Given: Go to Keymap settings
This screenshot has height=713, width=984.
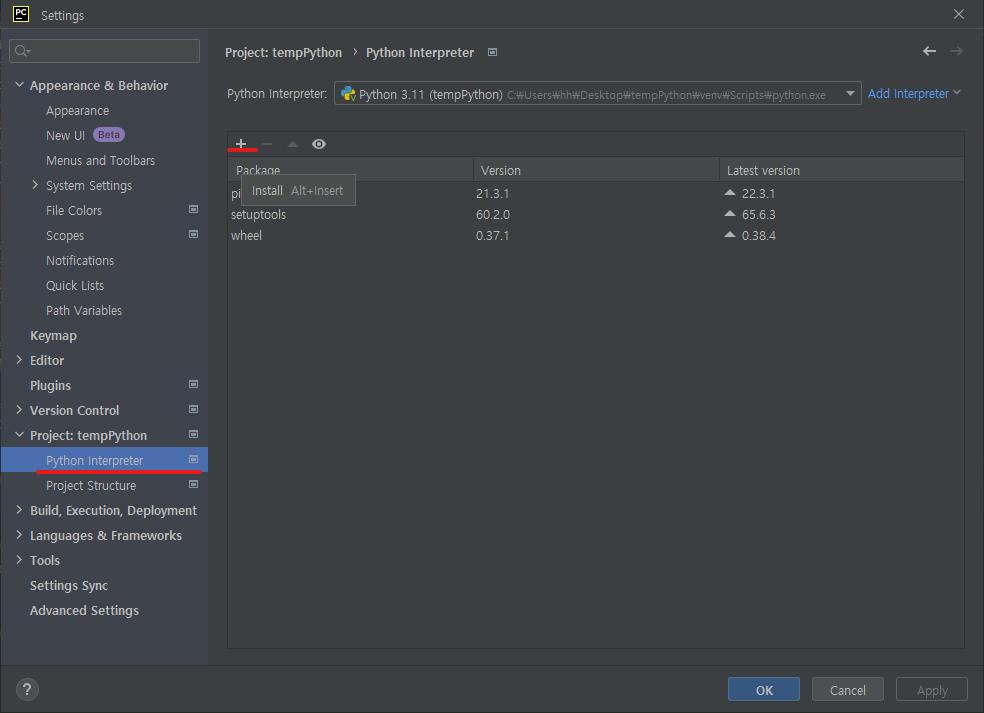Looking at the screenshot, I should [53, 335].
